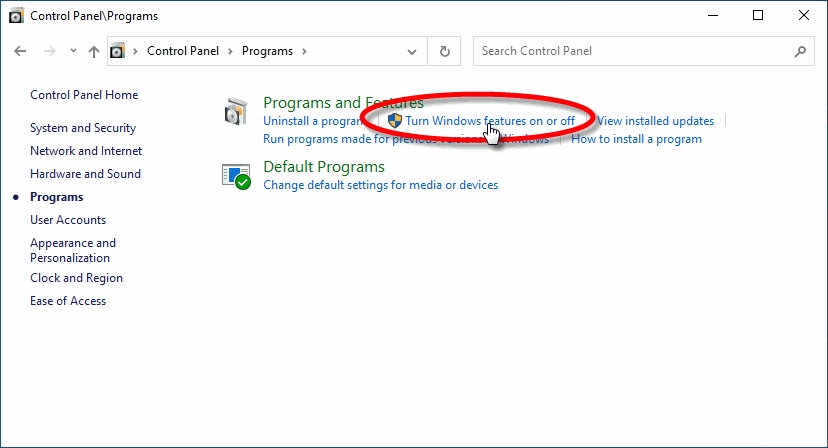Open Control Panel Home link
The width and height of the screenshot is (828, 448).
pyautogui.click(x=84, y=95)
